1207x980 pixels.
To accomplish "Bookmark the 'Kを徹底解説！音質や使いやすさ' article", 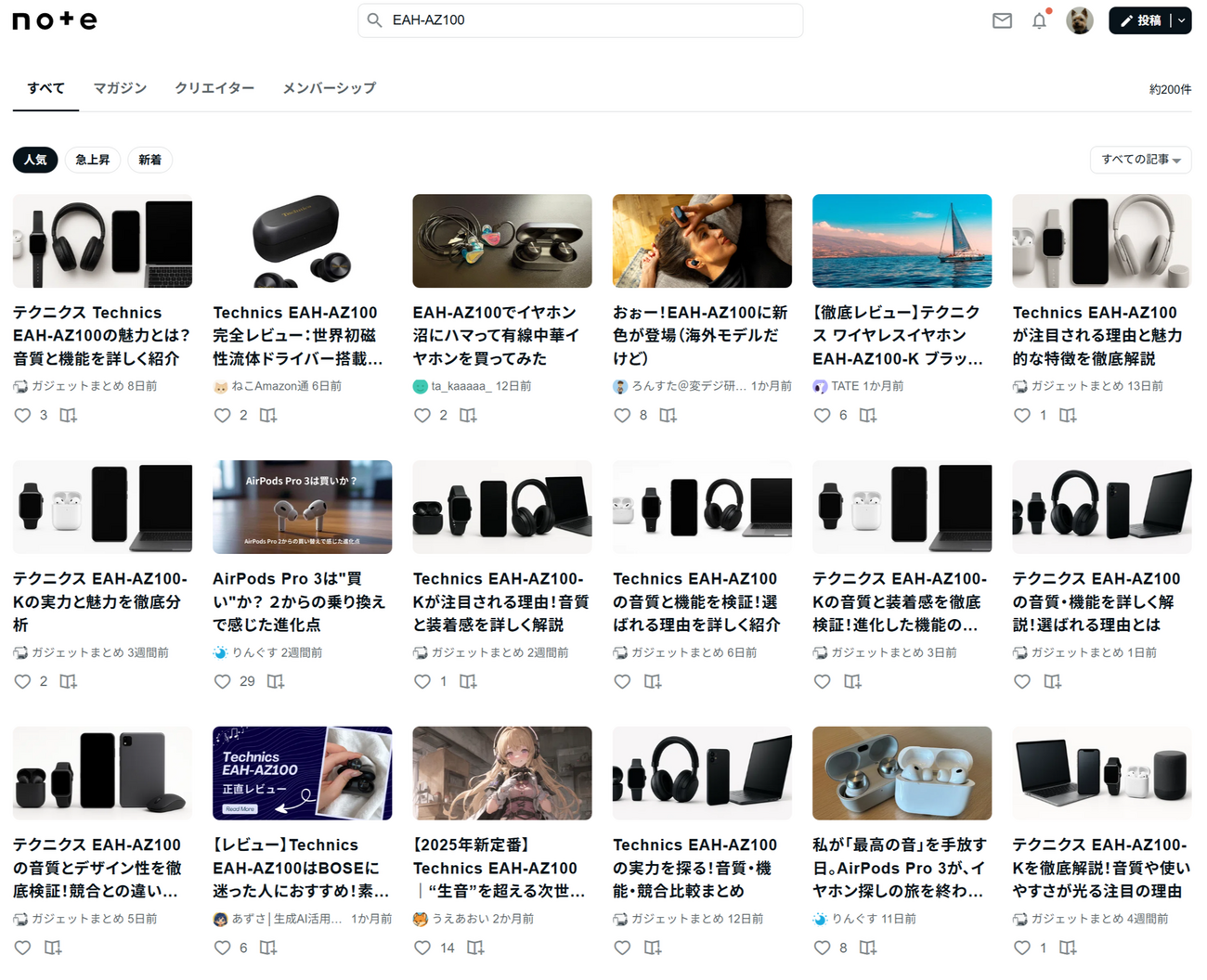I will (1068, 948).
